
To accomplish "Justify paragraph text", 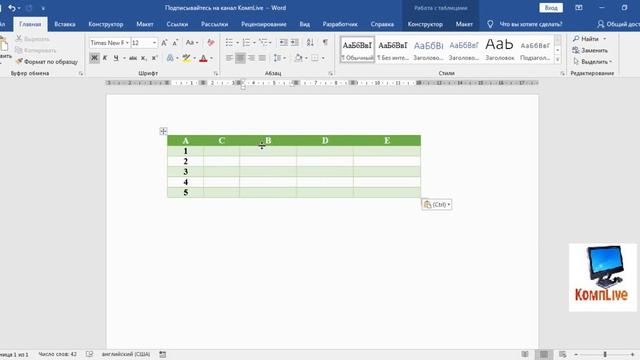I will click(x=262, y=58).
